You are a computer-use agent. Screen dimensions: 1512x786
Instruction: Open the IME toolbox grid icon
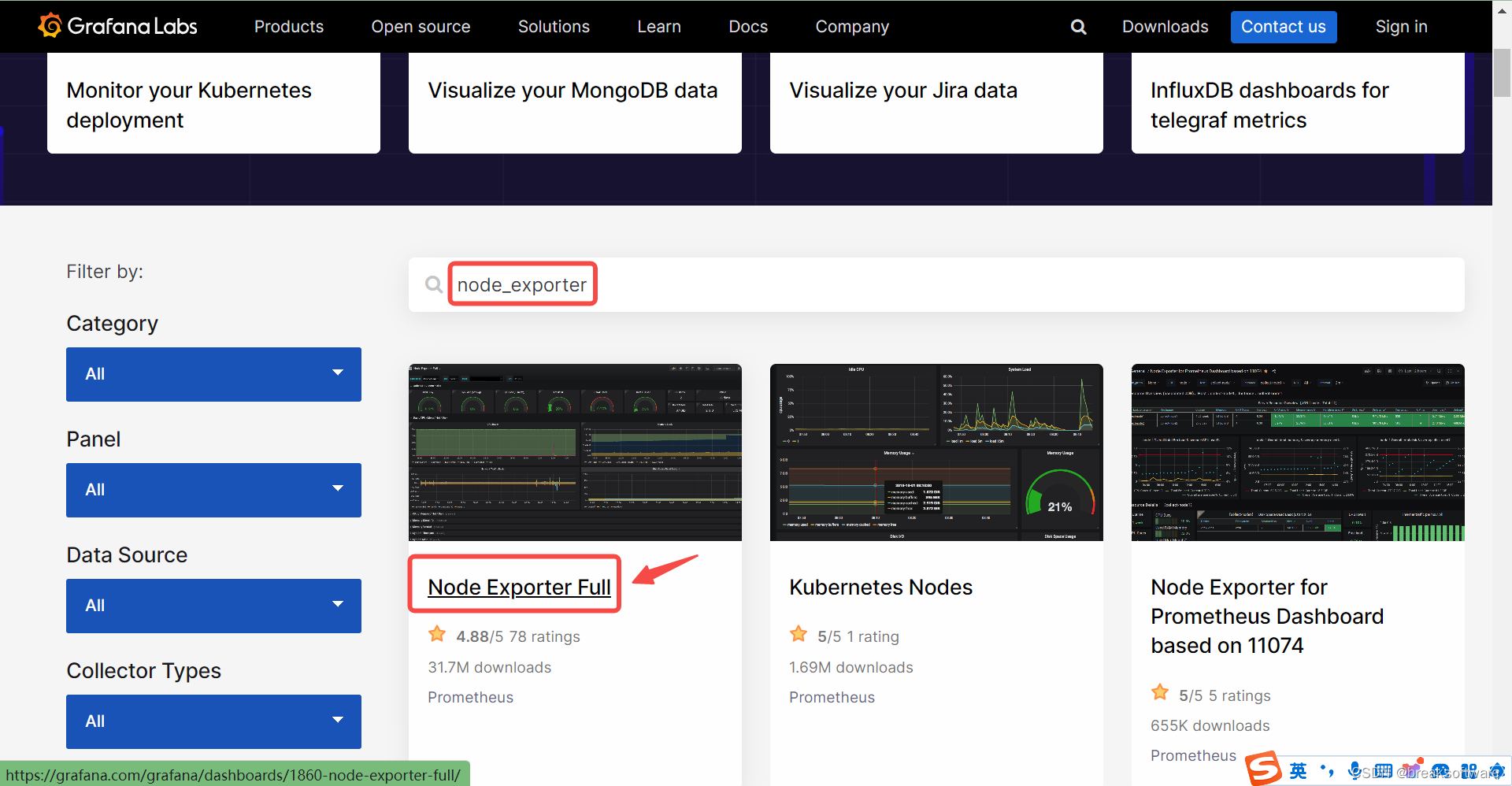click(1469, 770)
